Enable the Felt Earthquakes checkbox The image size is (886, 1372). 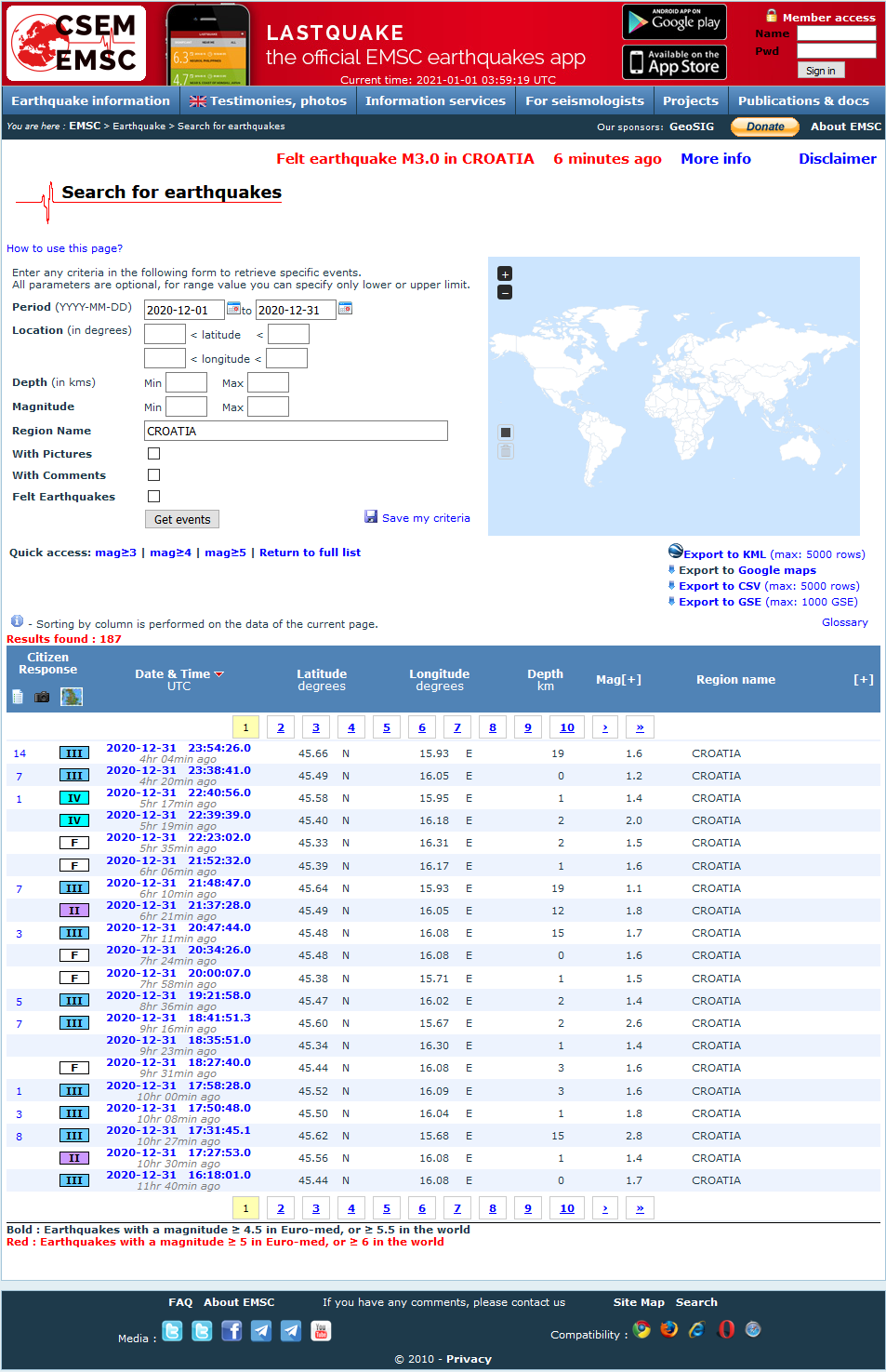154,497
